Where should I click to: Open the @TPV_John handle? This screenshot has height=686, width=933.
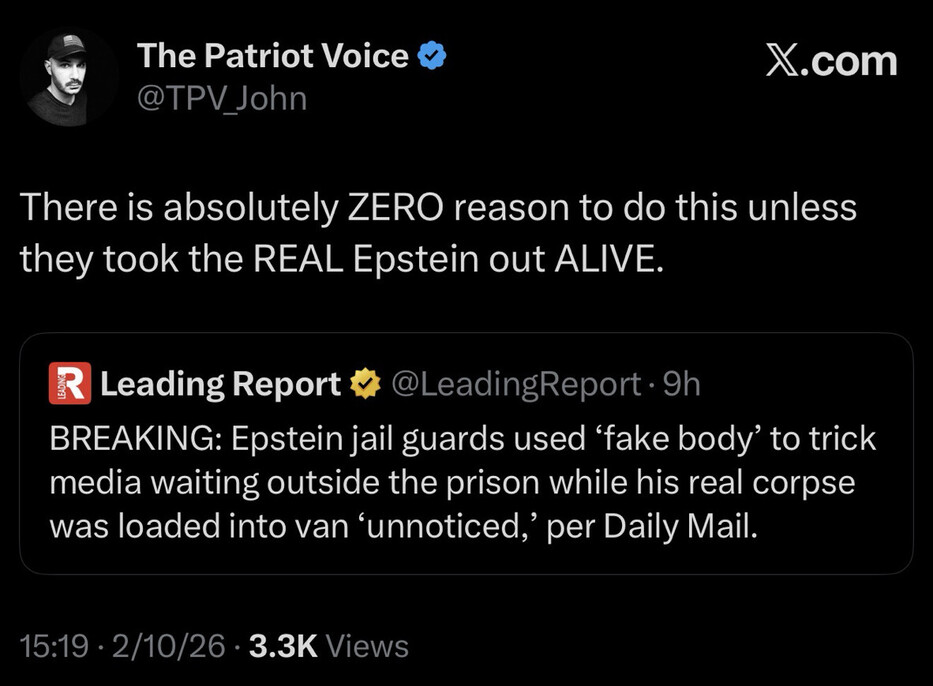point(222,98)
